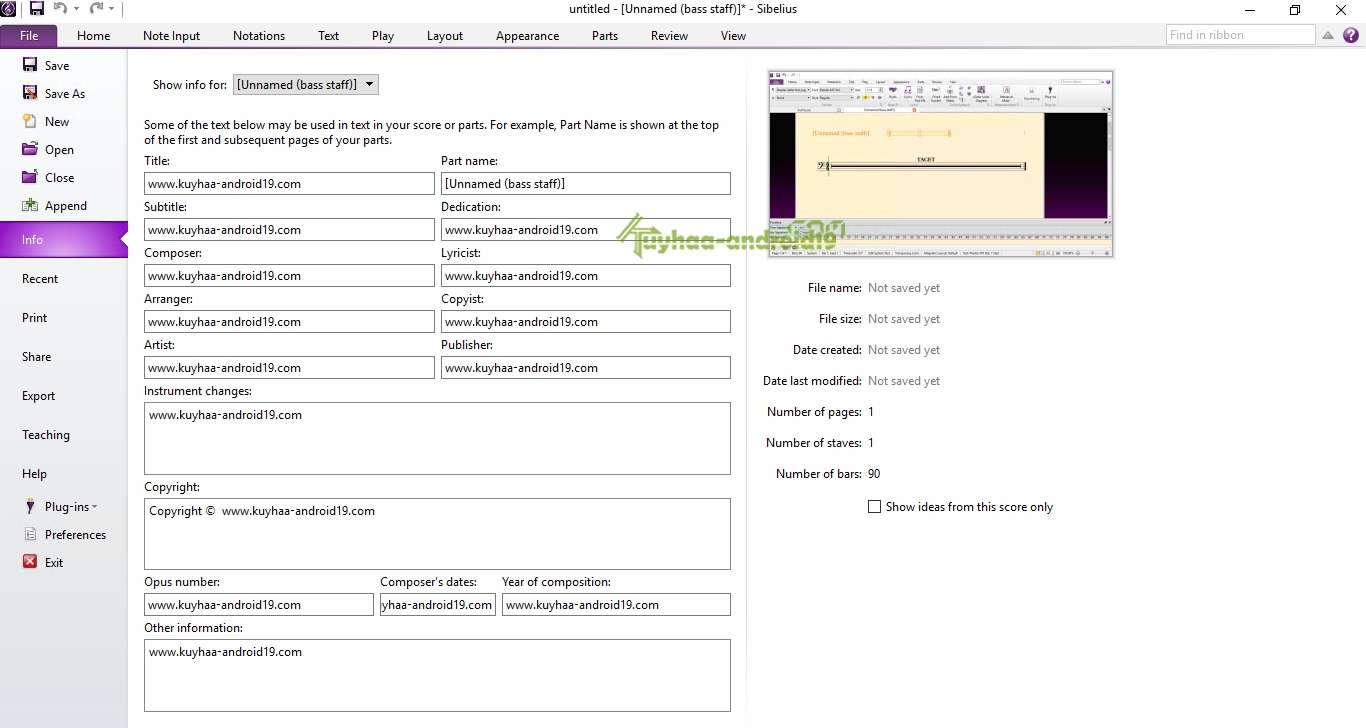Image resolution: width=1366 pixels, height=728 pixels.
Task: Click the Arranger text field
Action: 289,322
